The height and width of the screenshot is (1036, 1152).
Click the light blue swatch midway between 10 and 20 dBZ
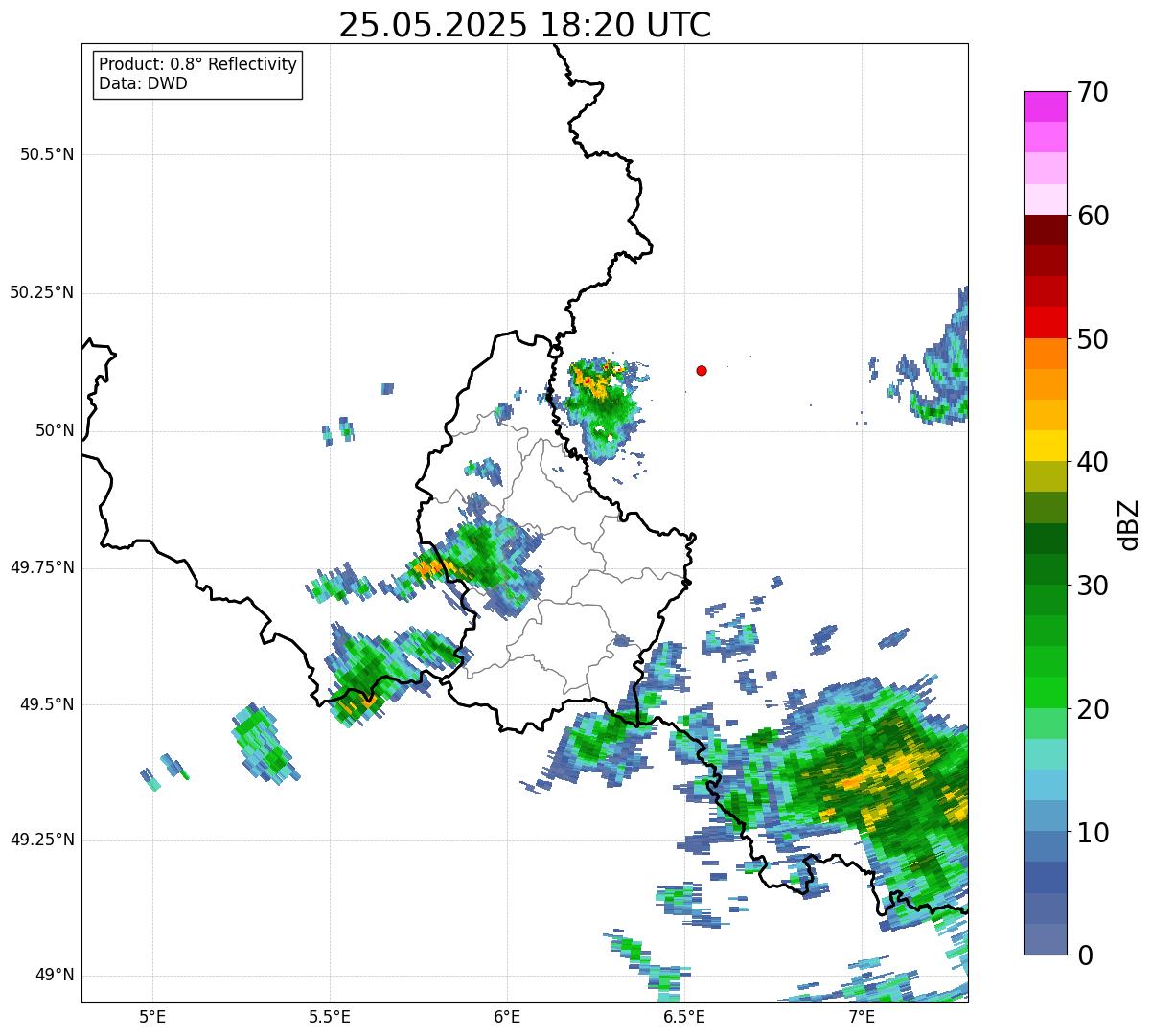pyautogui.click(x=1045, y=785)
